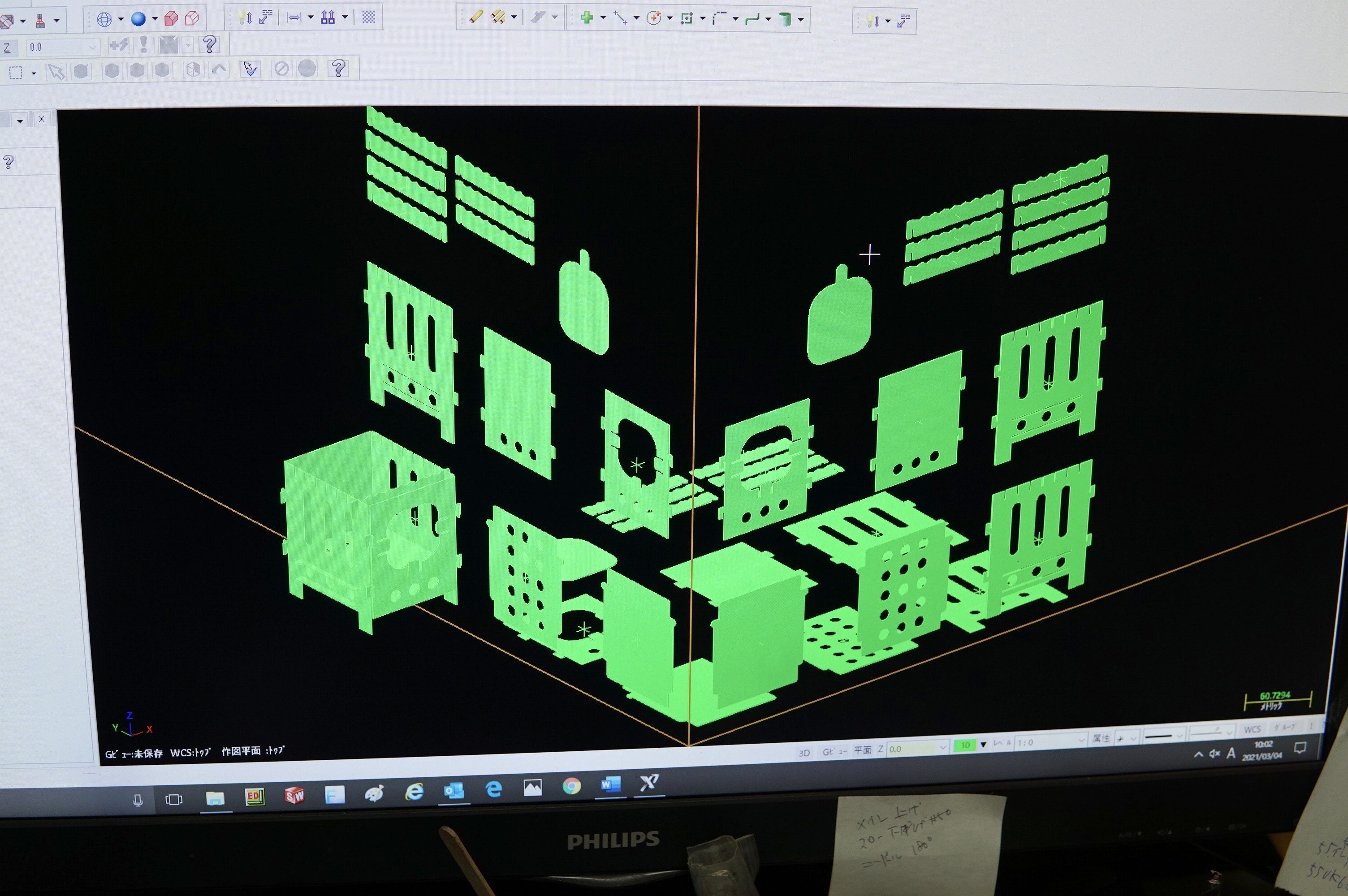Open Mastercam X7 in the taskbar
Viewport: 1348px width, 896px height.
pyautogui.click(x=648, y=782)
